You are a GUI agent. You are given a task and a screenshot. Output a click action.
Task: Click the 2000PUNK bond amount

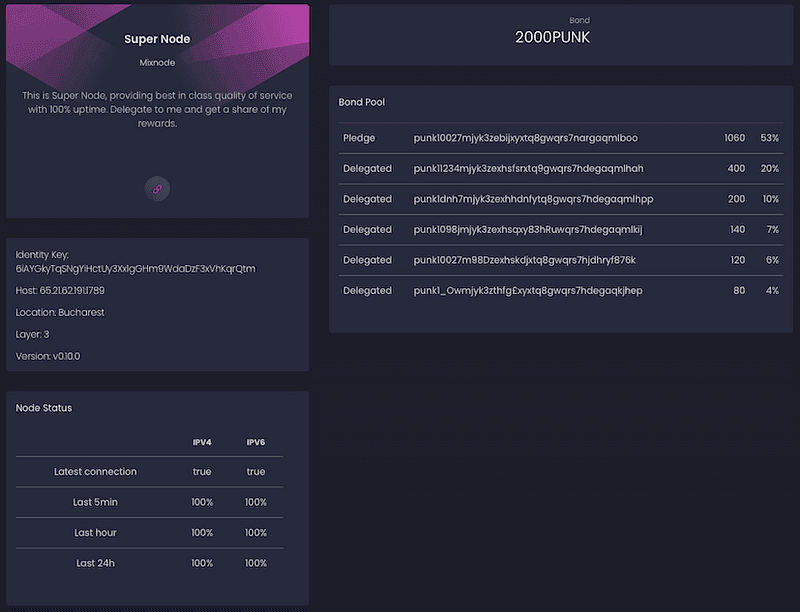point(559,37)
